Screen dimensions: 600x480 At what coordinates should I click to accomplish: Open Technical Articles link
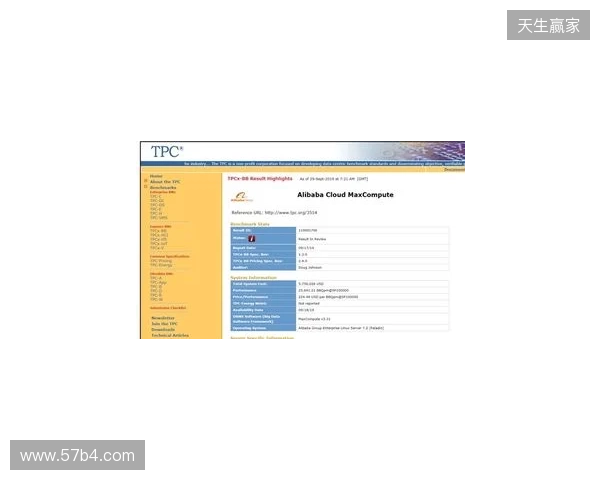[x=170, y=335]
